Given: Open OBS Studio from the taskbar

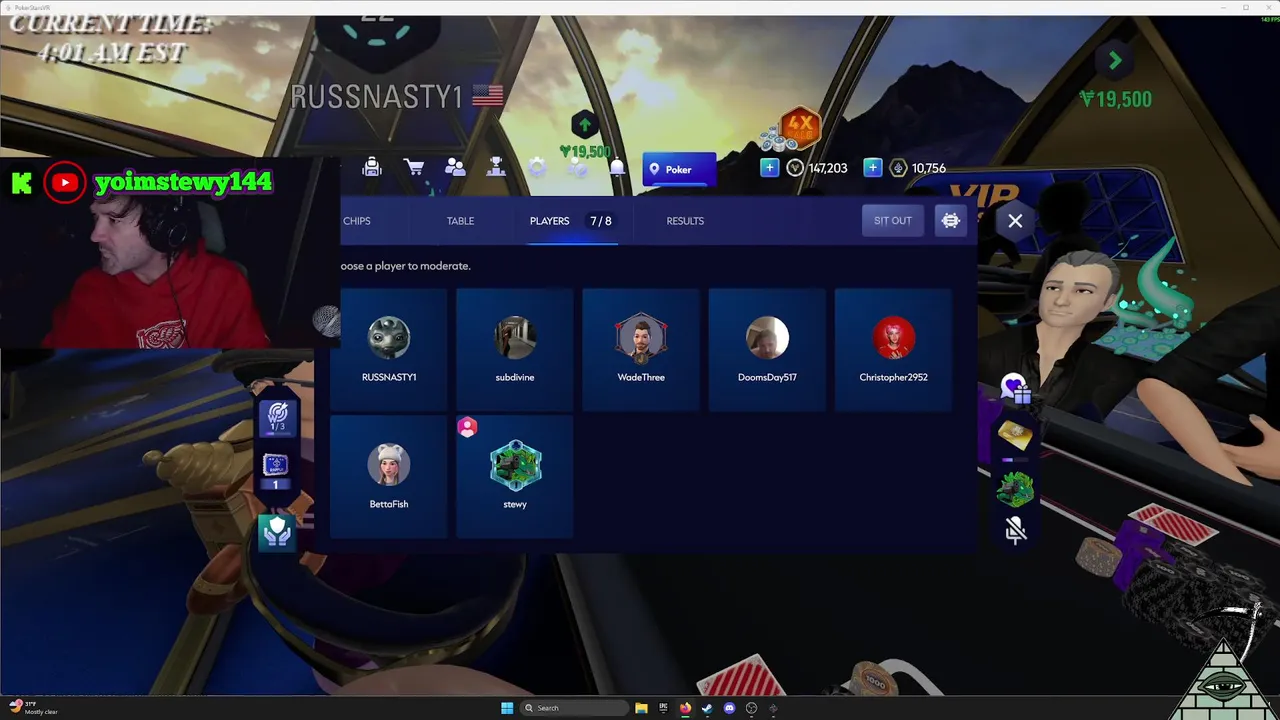Looking at the screenshot, I should coord(751,708).
